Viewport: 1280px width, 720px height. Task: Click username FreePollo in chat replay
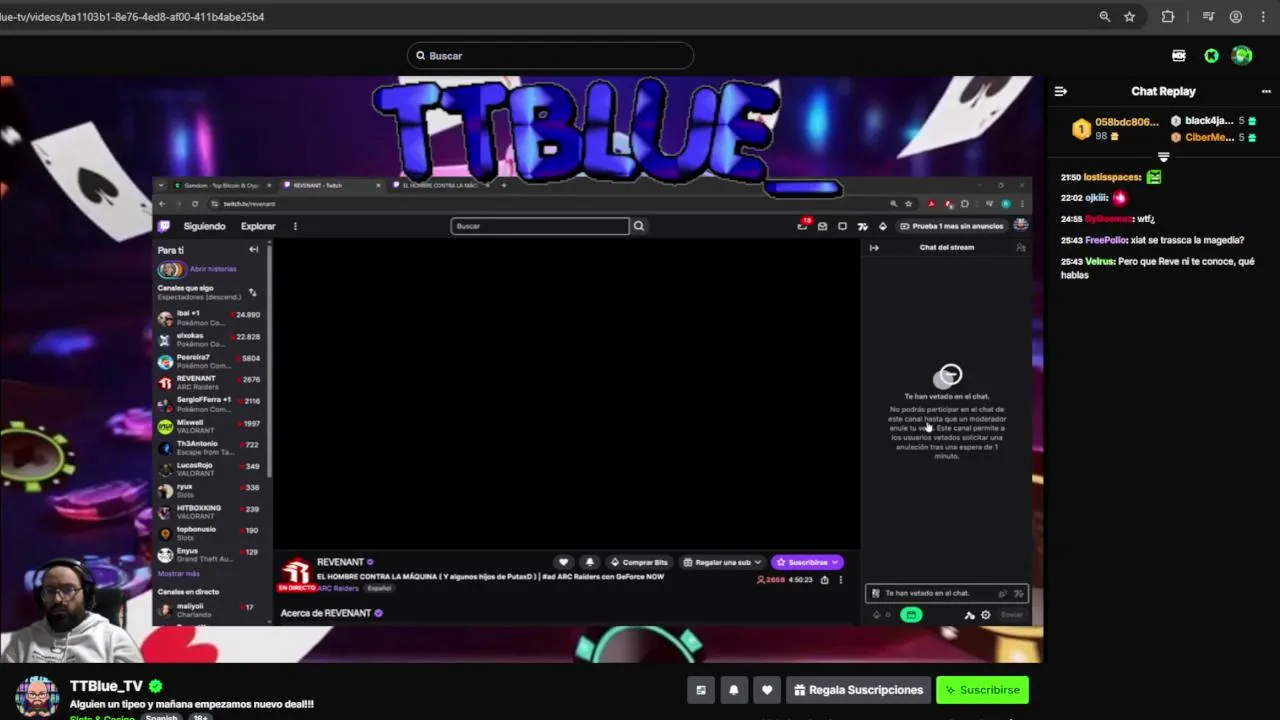click(1106, 240)
